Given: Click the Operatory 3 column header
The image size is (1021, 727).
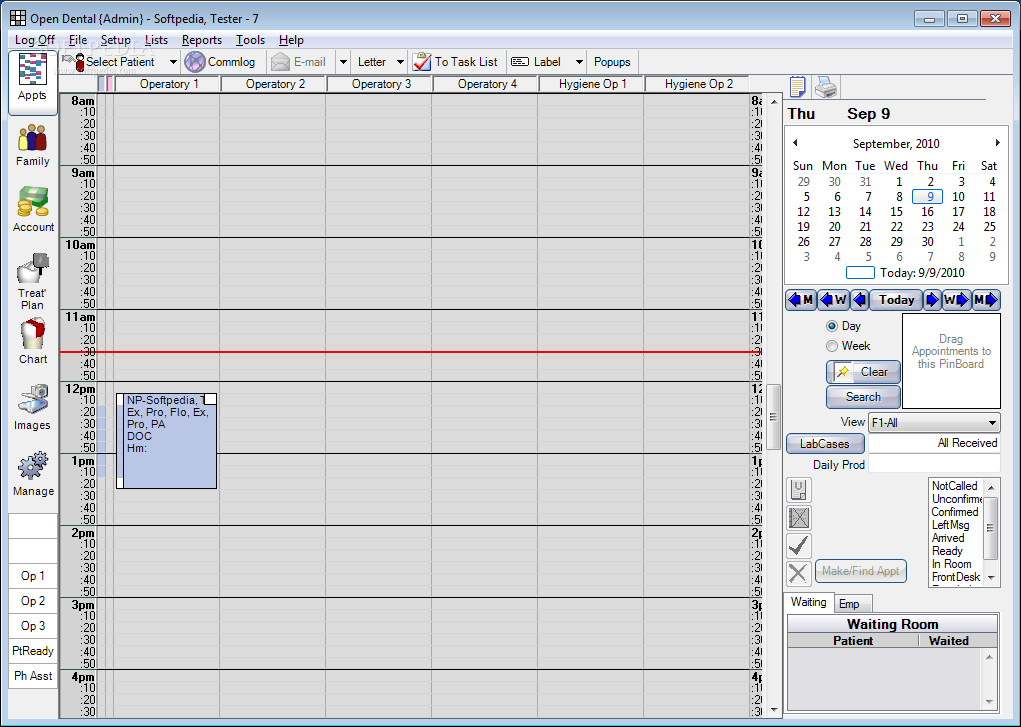Looking at the screenshot, I should pos(381,84).
